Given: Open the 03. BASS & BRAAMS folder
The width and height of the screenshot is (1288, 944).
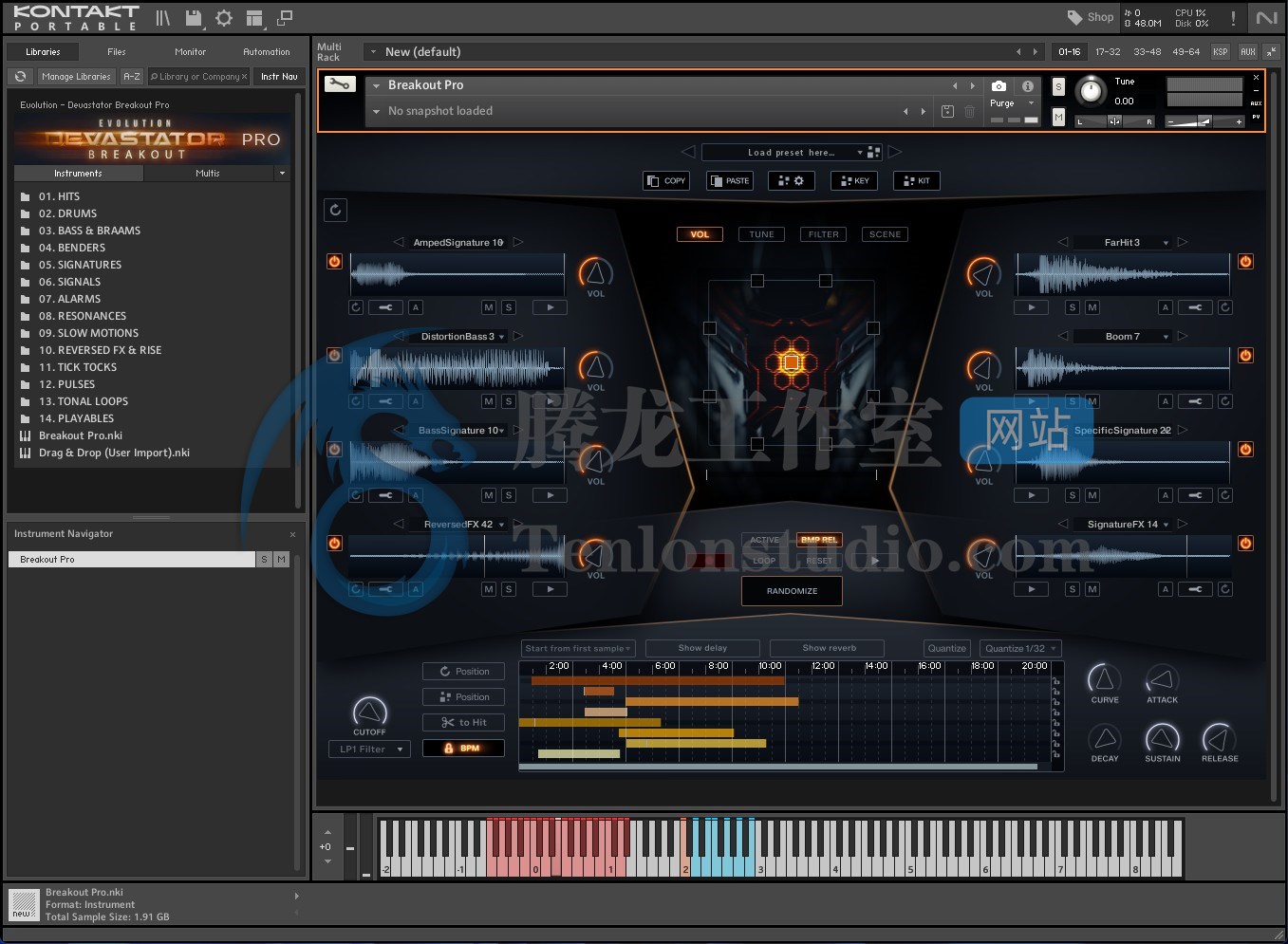Looking at the screenshot, I should 89,231.
